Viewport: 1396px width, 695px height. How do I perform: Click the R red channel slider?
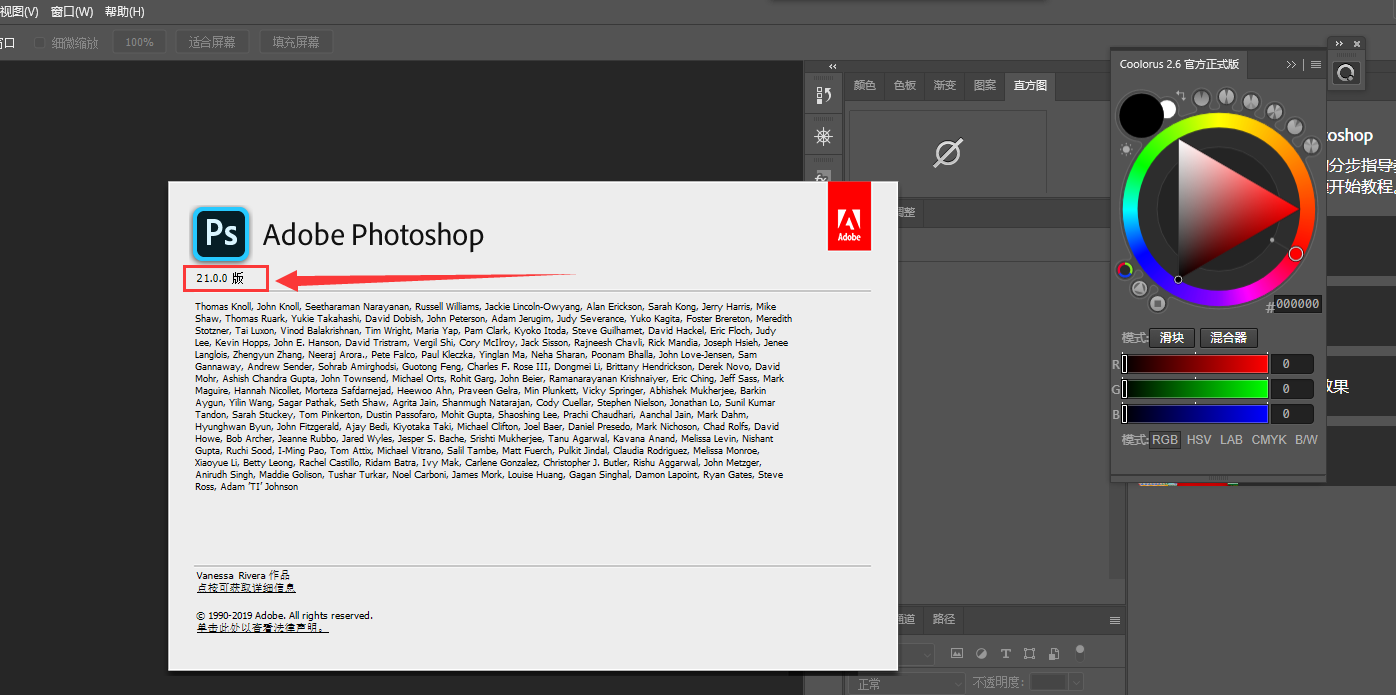pyautogui.click(x=1195, y=364)
